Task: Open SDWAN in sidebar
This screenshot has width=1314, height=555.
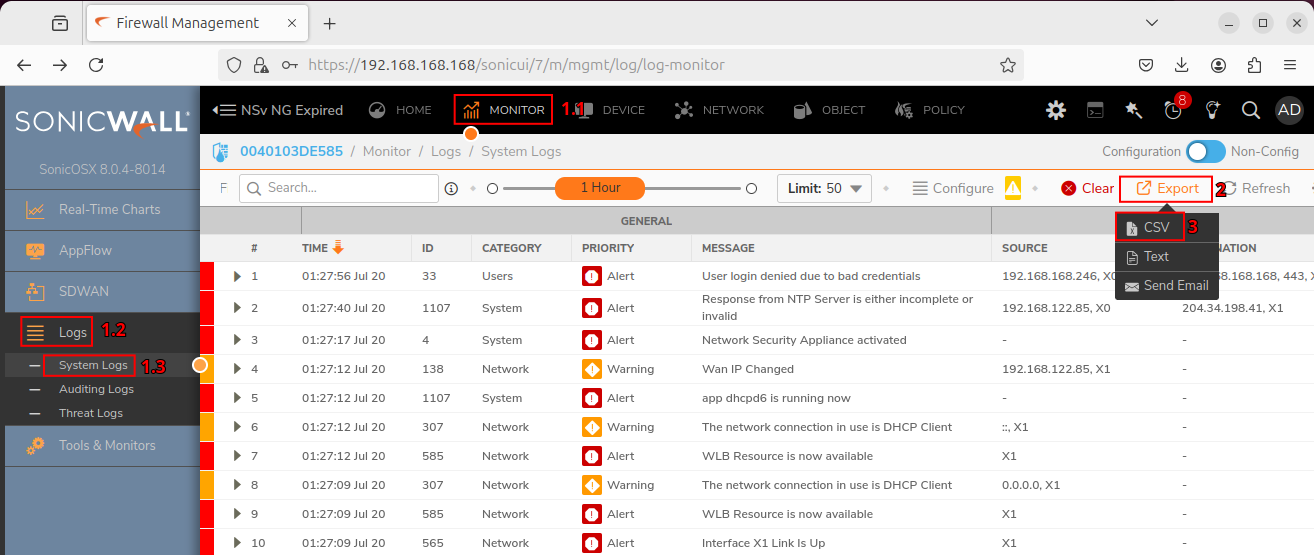Action: click(x=100, y=292)
